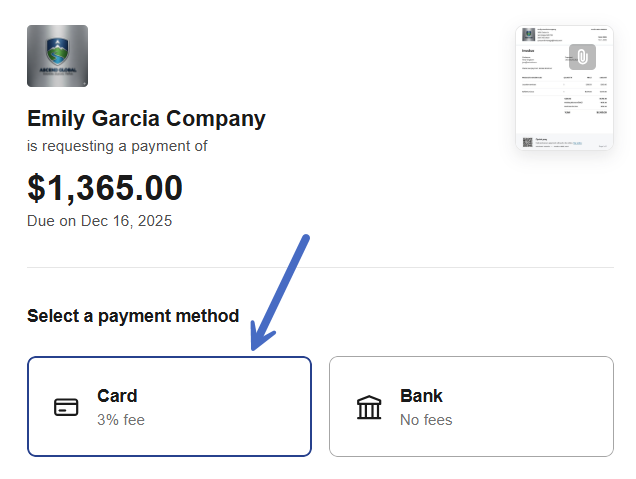Click the $1,365.00 payment amount
Viewport: 636px width, 479px height.
tap(105, 188)
